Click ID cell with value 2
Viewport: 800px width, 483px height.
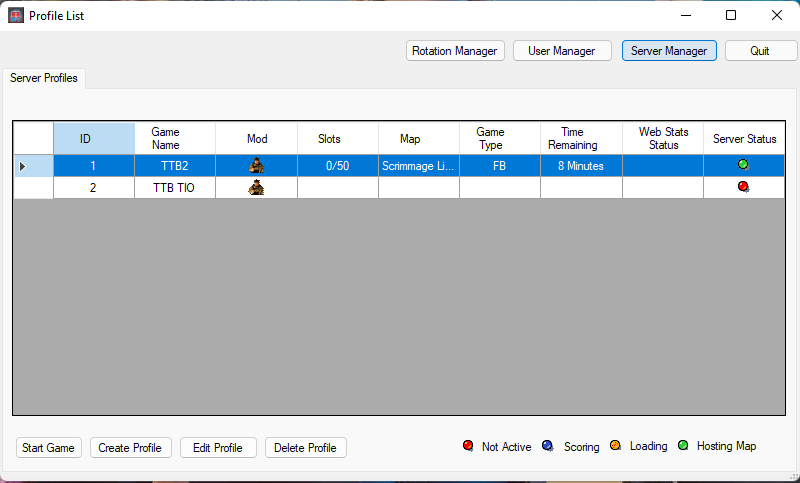click(x=94, y=188)
